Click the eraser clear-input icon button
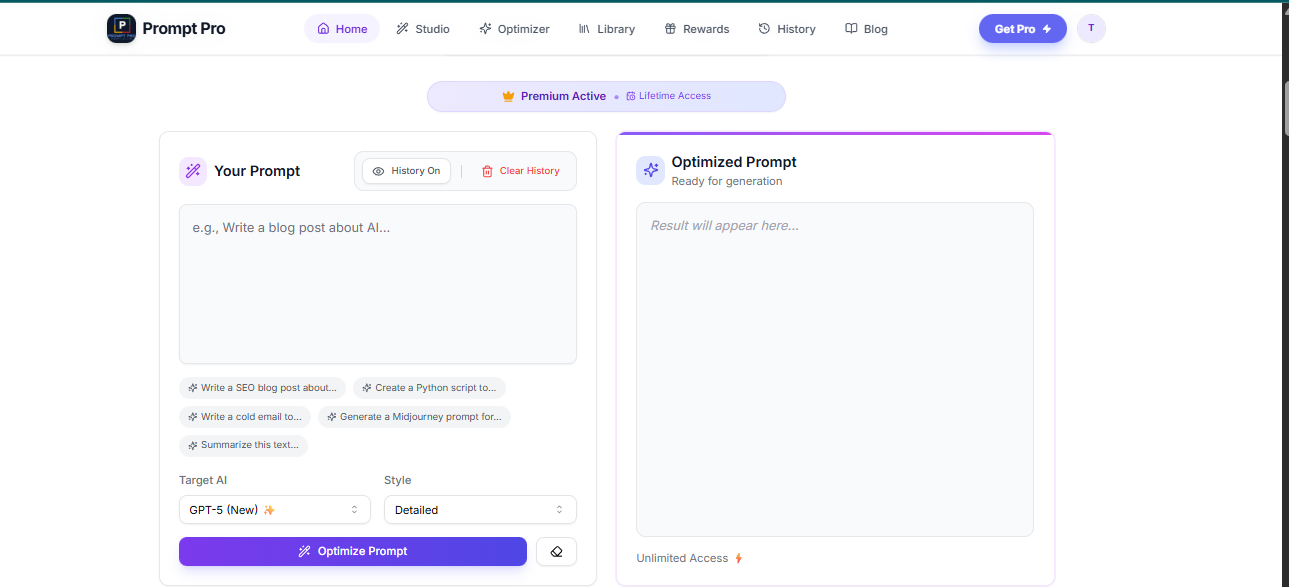1289x587 pixels. (556, 551)
